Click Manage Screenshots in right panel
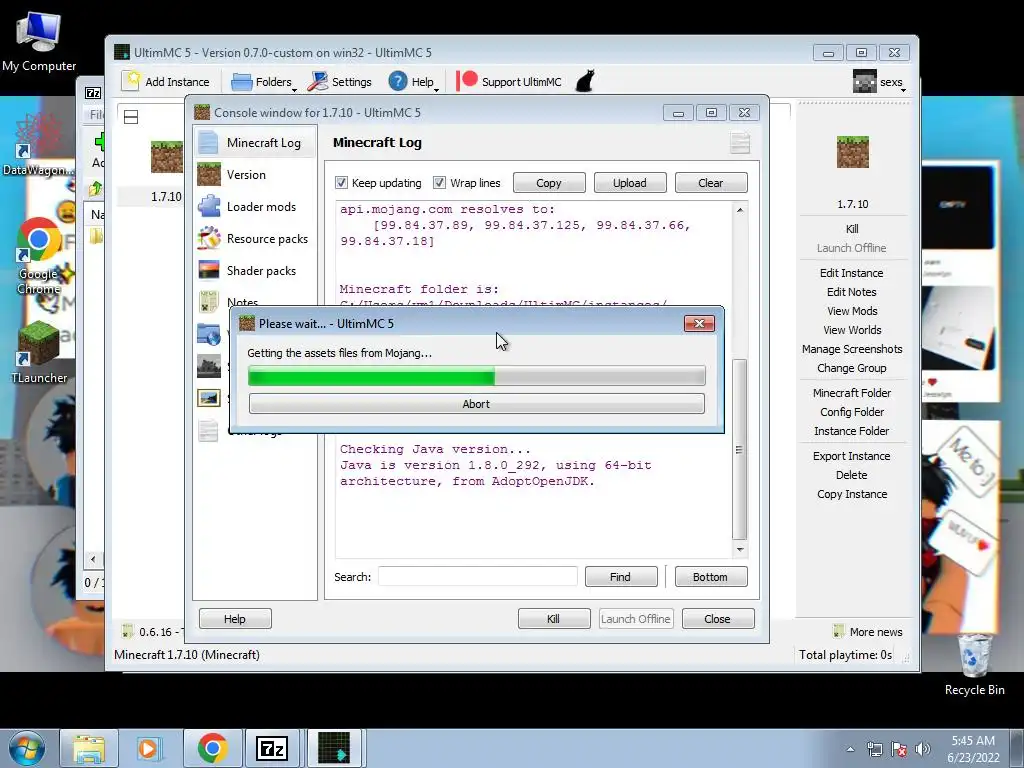Viewport: 1024px width, 768px height. pos(852,349)
